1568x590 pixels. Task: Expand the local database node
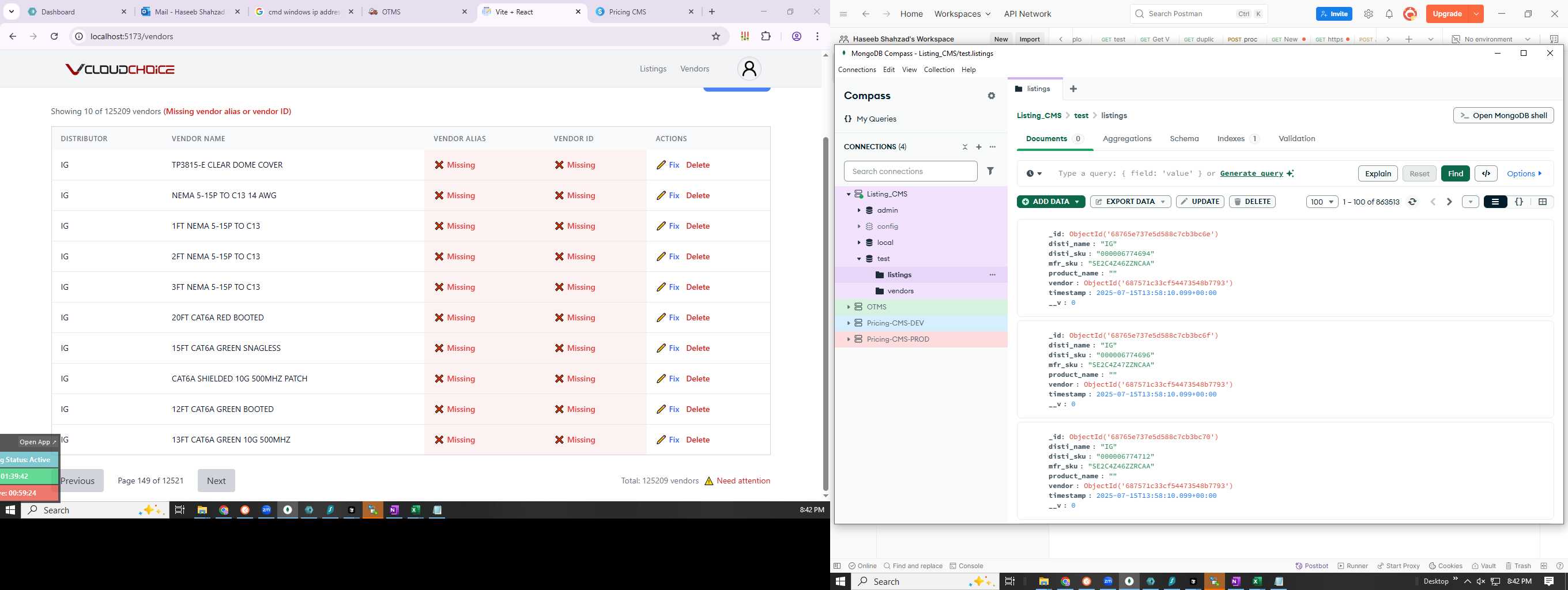(859, 243)
